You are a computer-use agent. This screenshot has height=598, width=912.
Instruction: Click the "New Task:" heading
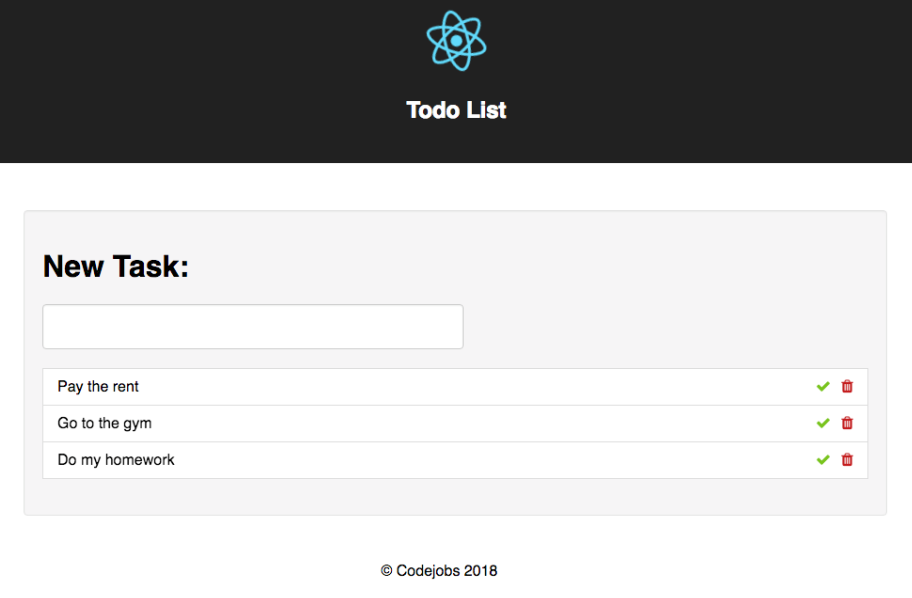(116, 267)
